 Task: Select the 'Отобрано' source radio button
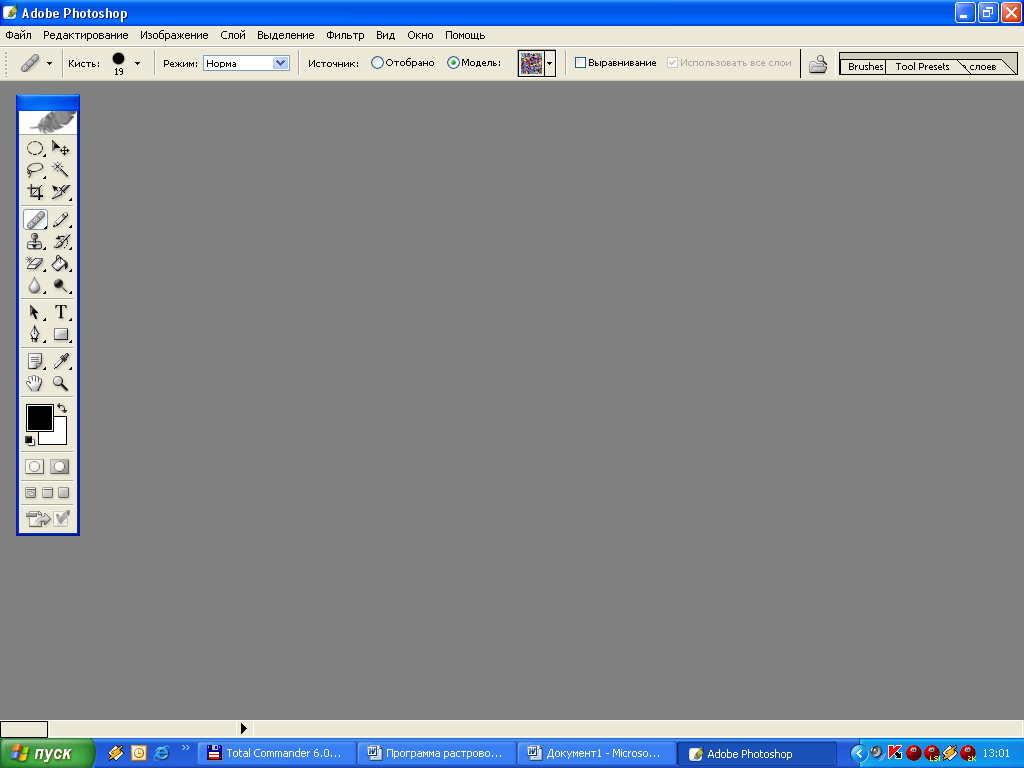pyautogui.click(x=377, y=63)
